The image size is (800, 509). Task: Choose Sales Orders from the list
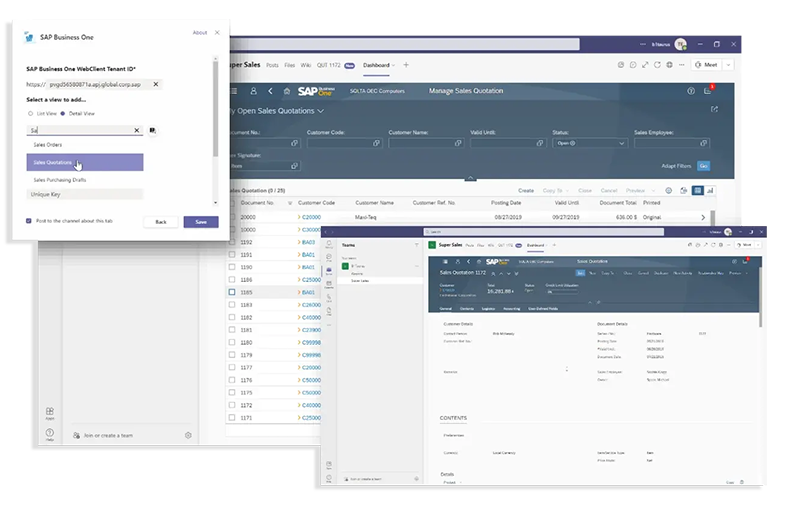[x=48, y=144]
